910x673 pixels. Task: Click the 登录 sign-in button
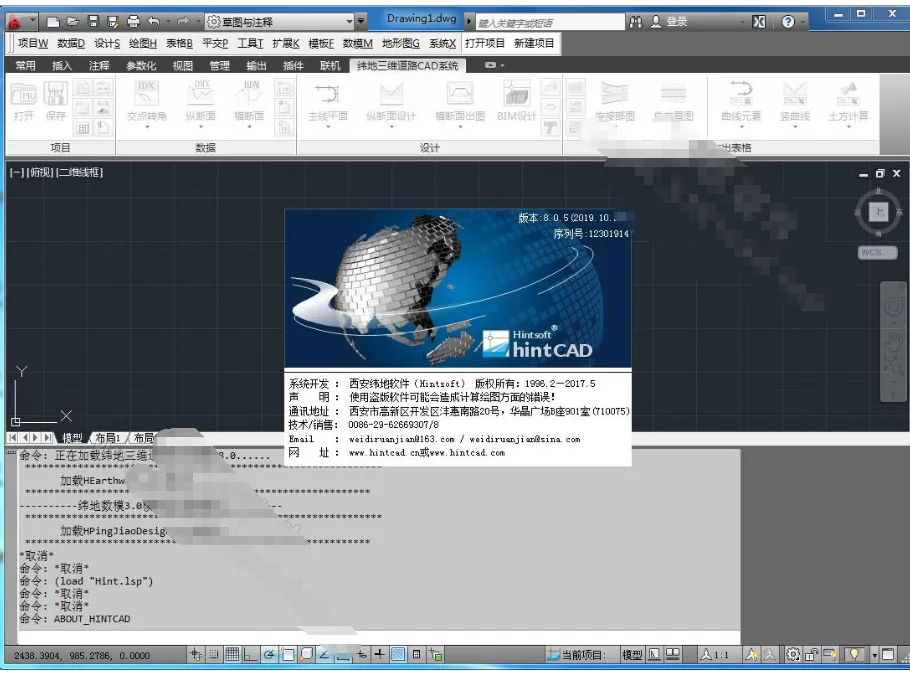[669, 22]
